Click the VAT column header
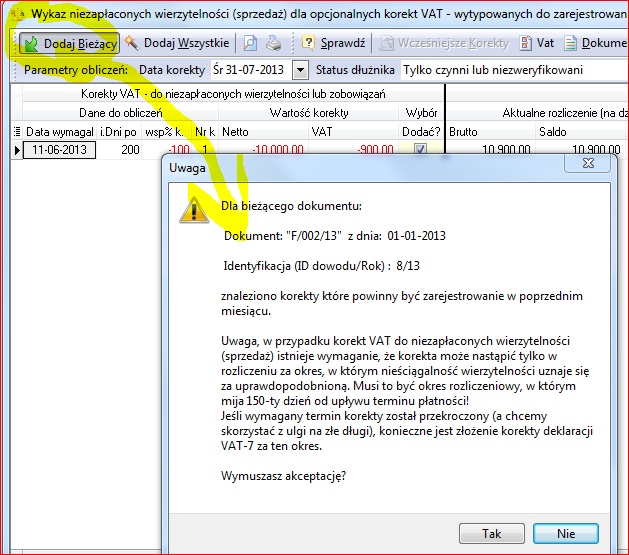Screen dimensions: 629x555 coord(353,132)
